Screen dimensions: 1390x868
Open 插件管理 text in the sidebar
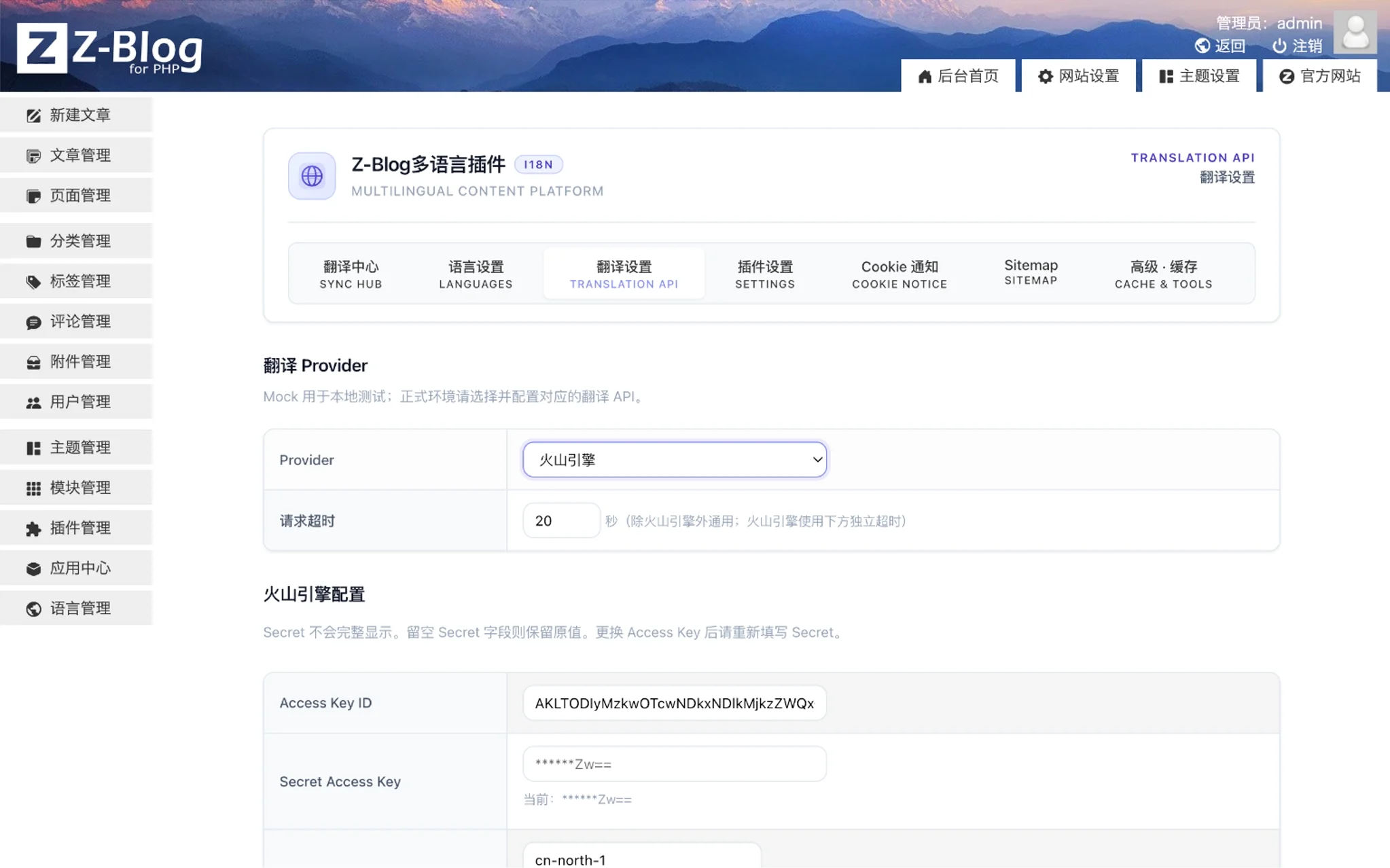click(x=80, y=528)
